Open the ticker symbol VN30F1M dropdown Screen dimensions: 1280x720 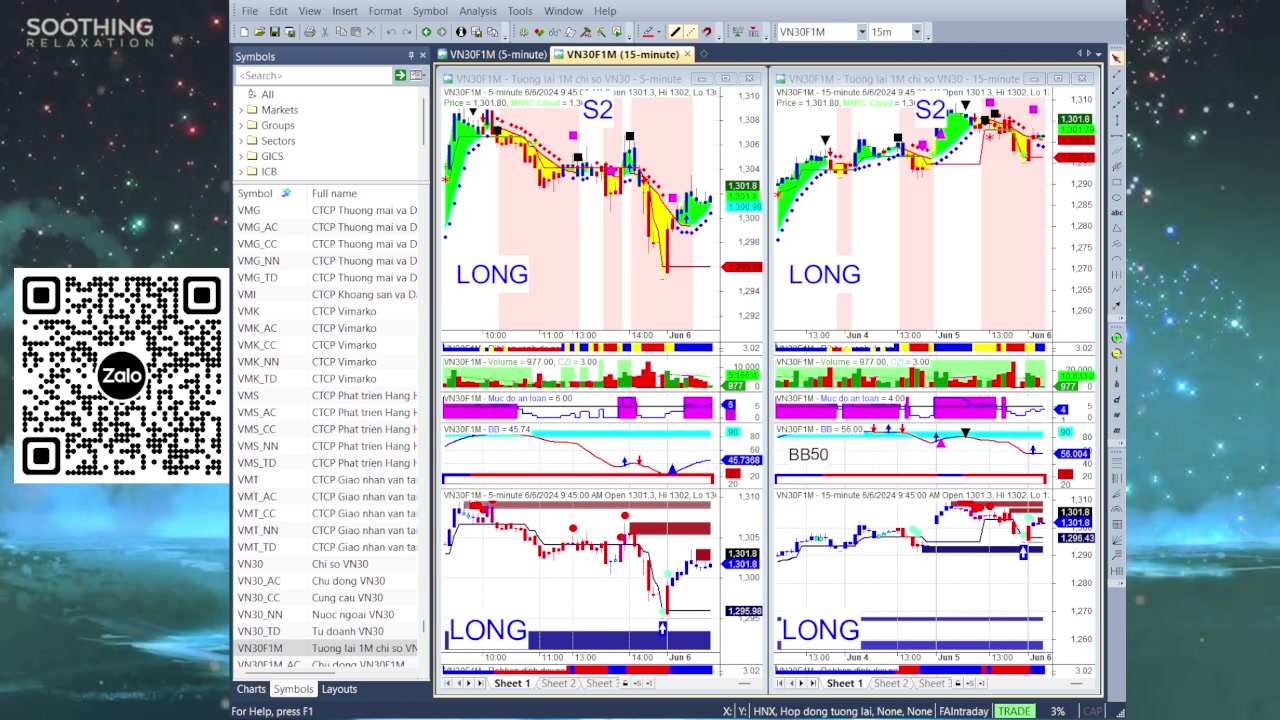pos(861,32)
